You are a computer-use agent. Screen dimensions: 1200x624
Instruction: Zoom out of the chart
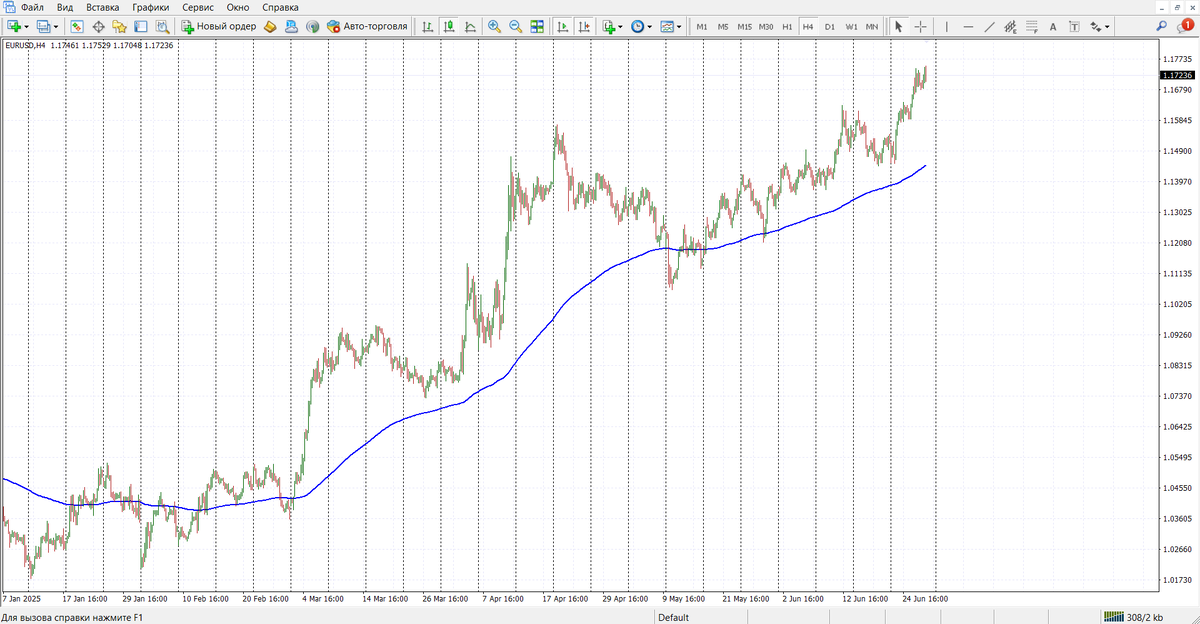514,27
